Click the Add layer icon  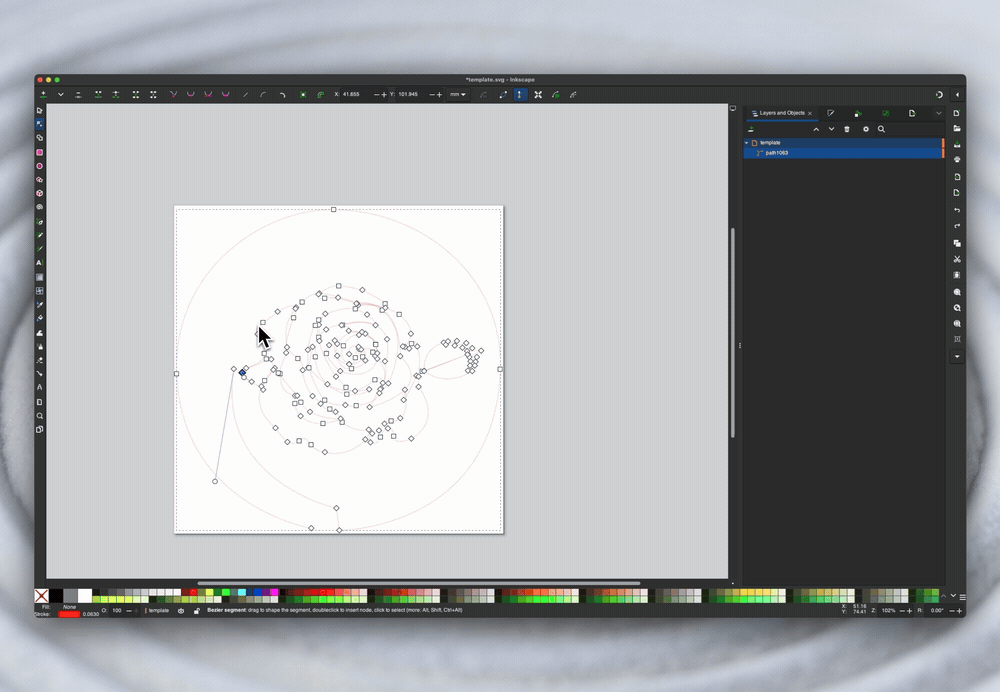[x=751, y=129]
